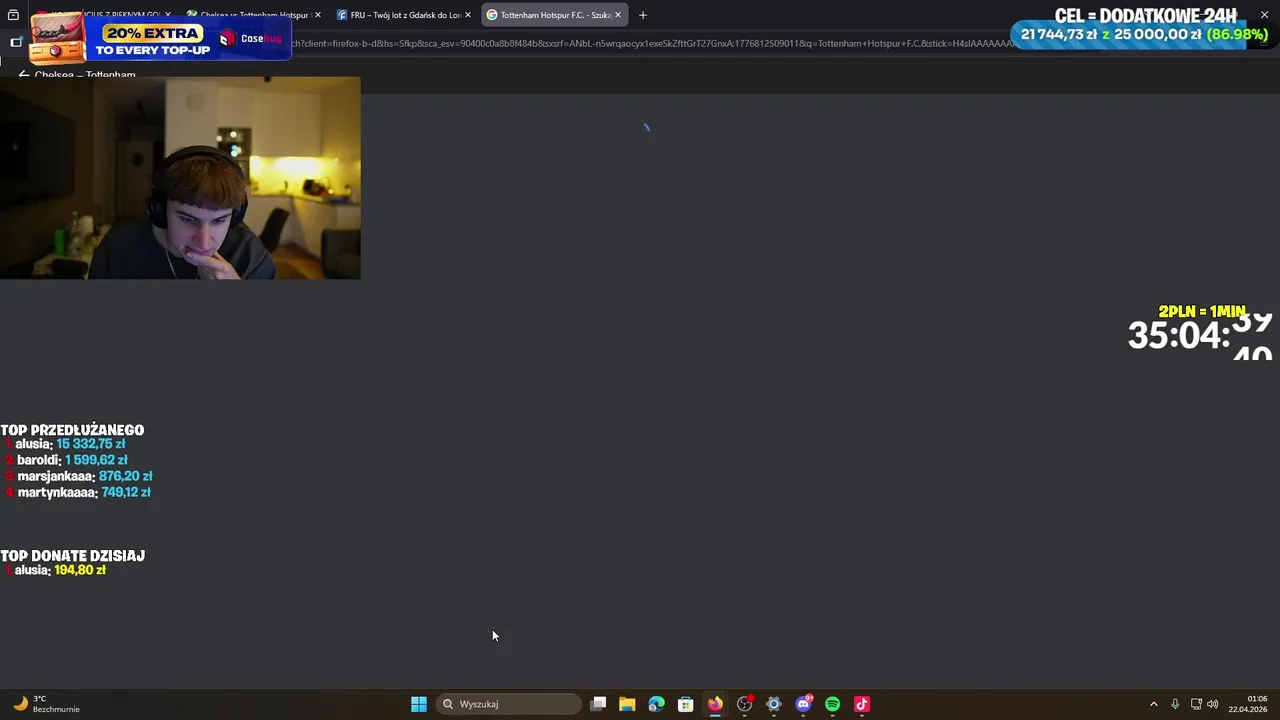Click the browser address bar URL
Viewport: 1280px width, 720px height.
652,43
